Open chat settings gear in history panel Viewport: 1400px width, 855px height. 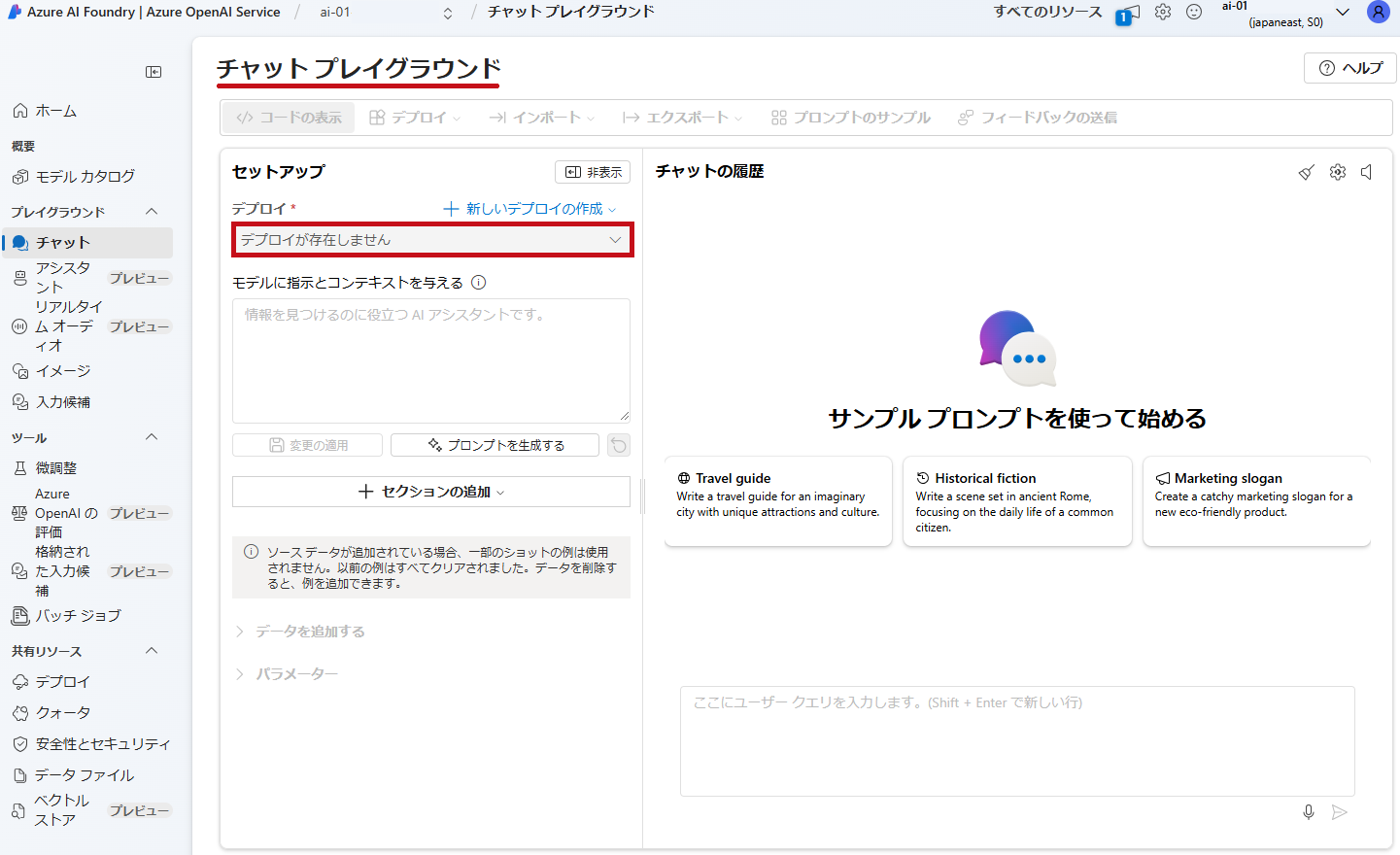(x=1338, y=172)
